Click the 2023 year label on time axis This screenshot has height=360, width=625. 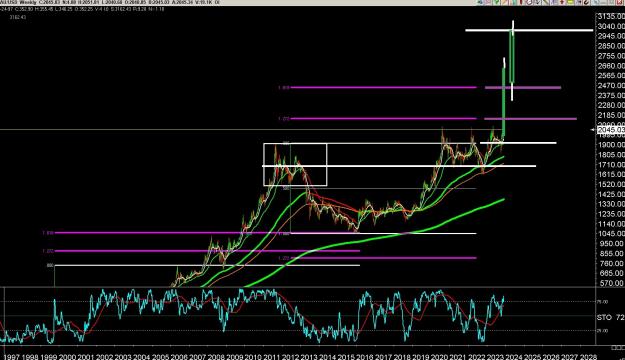[495, 356]
